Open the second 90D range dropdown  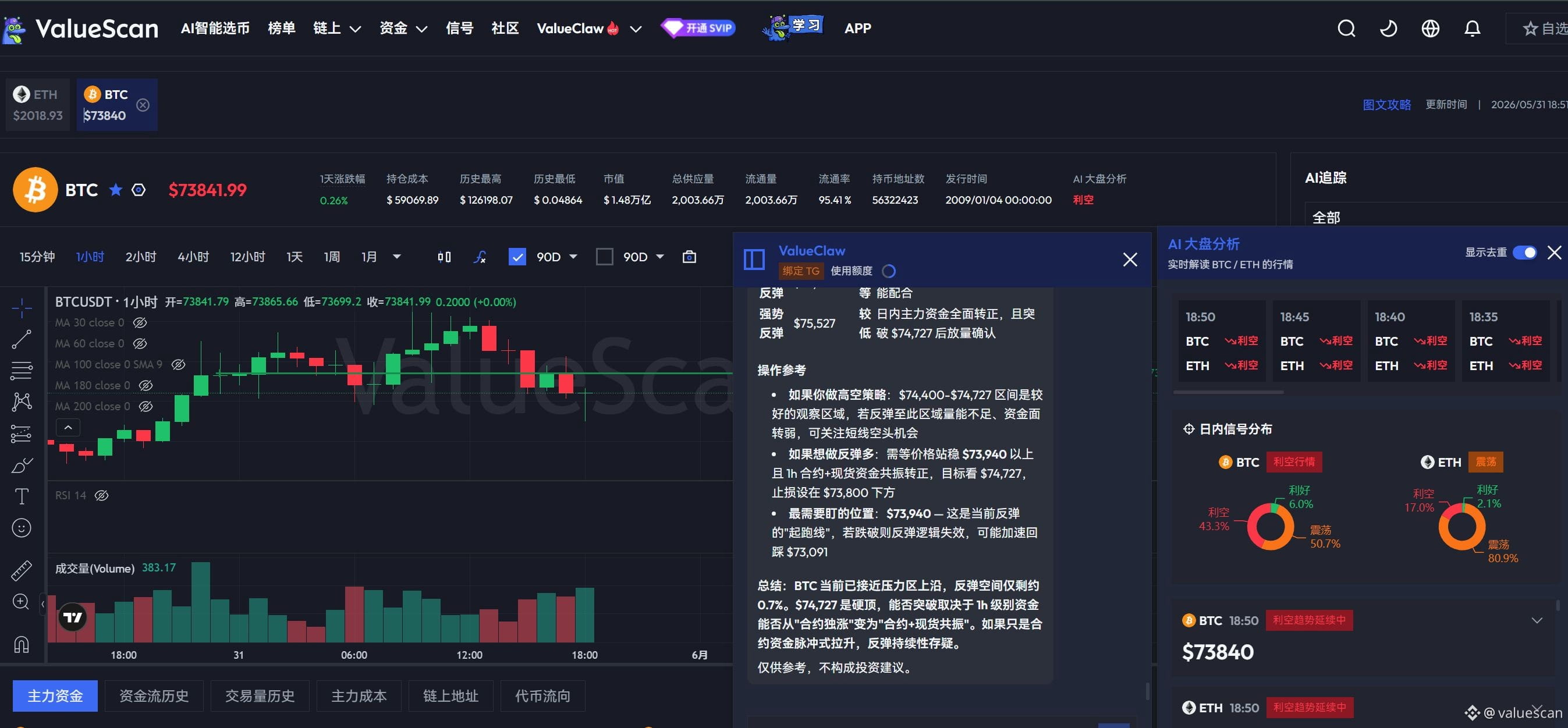click(660, 257)
